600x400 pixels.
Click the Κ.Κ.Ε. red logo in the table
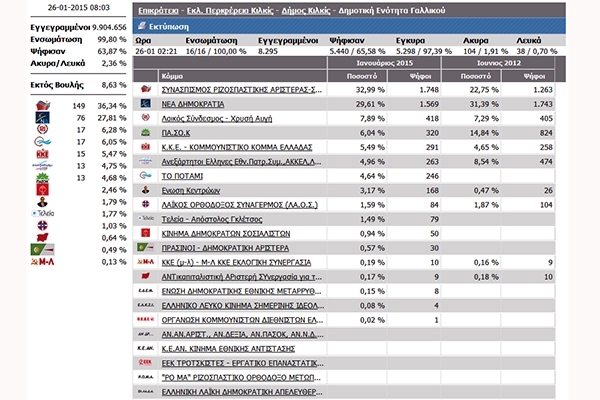tap(146, 146)
